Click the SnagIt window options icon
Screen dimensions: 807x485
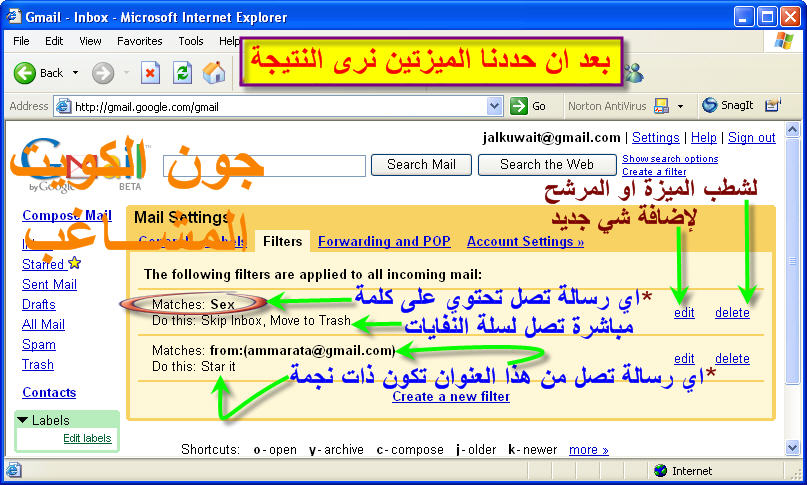coord(773,105)
